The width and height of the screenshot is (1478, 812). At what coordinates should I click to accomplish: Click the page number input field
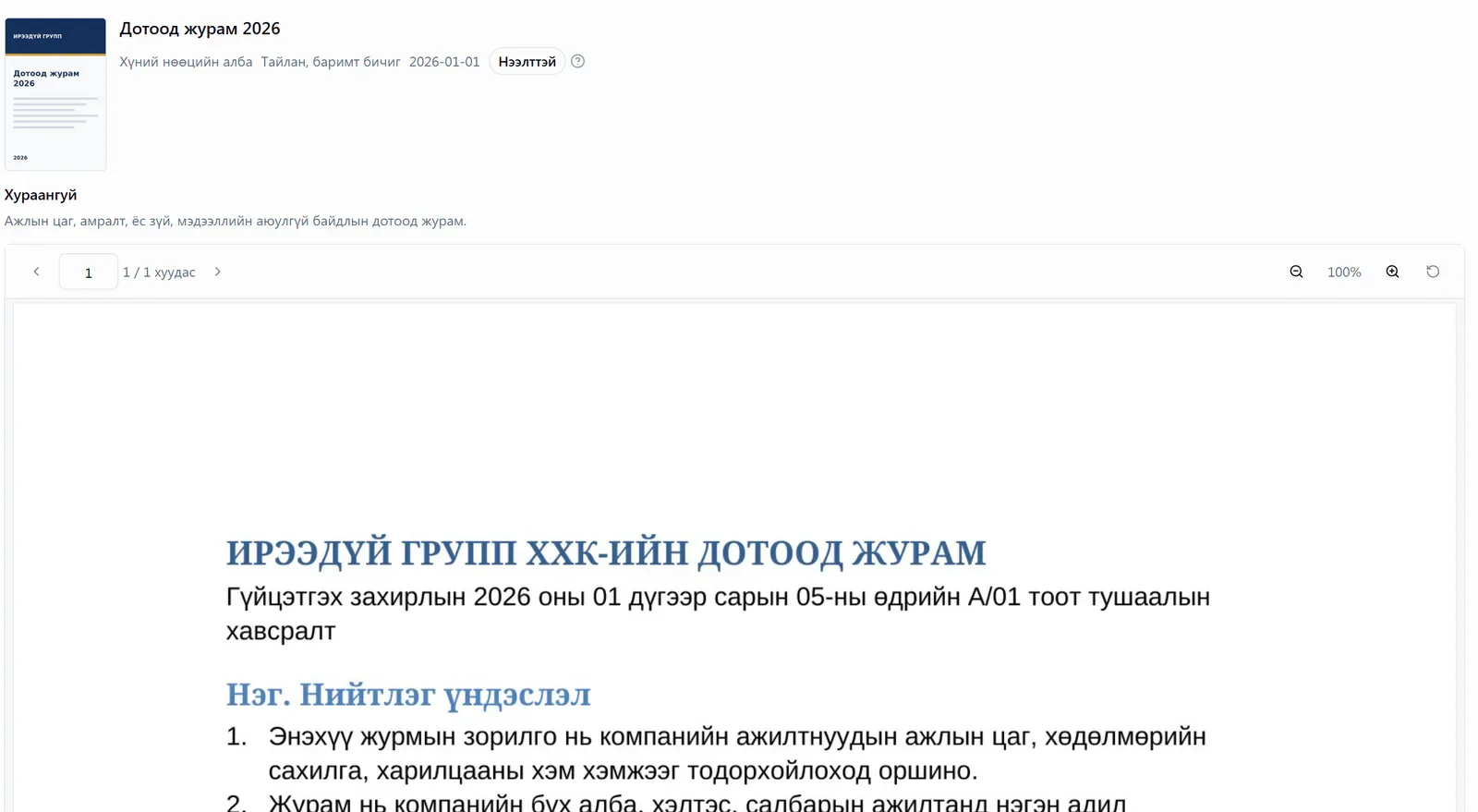pos(89,272)
